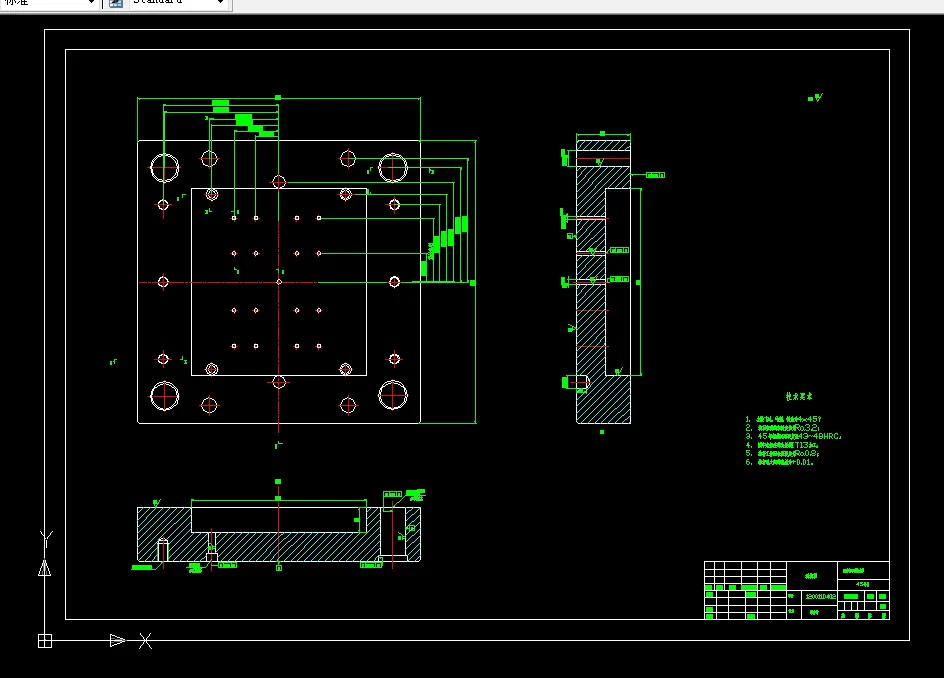Select the bottom-left large guide-pin circle in the plan view
944x678 pixels.
[164, 396]
